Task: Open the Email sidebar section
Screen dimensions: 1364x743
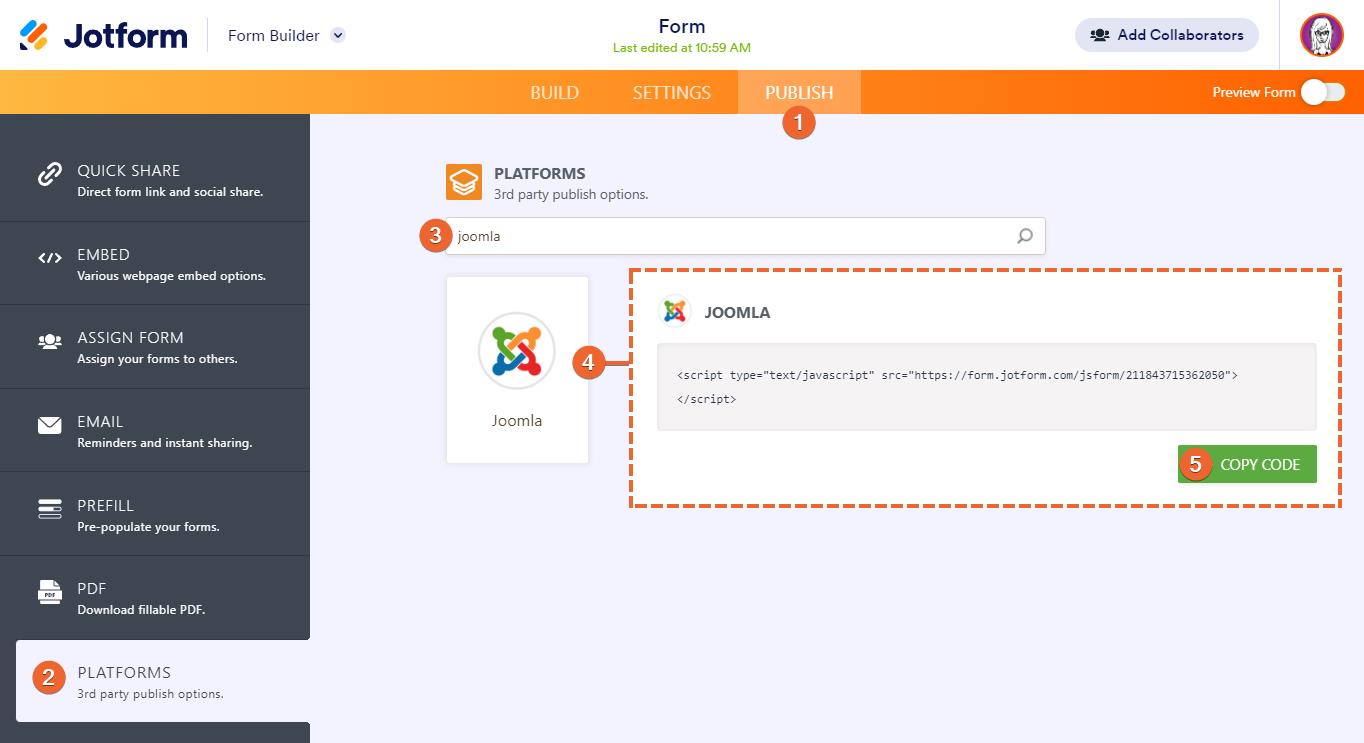Action: [155, 431]
